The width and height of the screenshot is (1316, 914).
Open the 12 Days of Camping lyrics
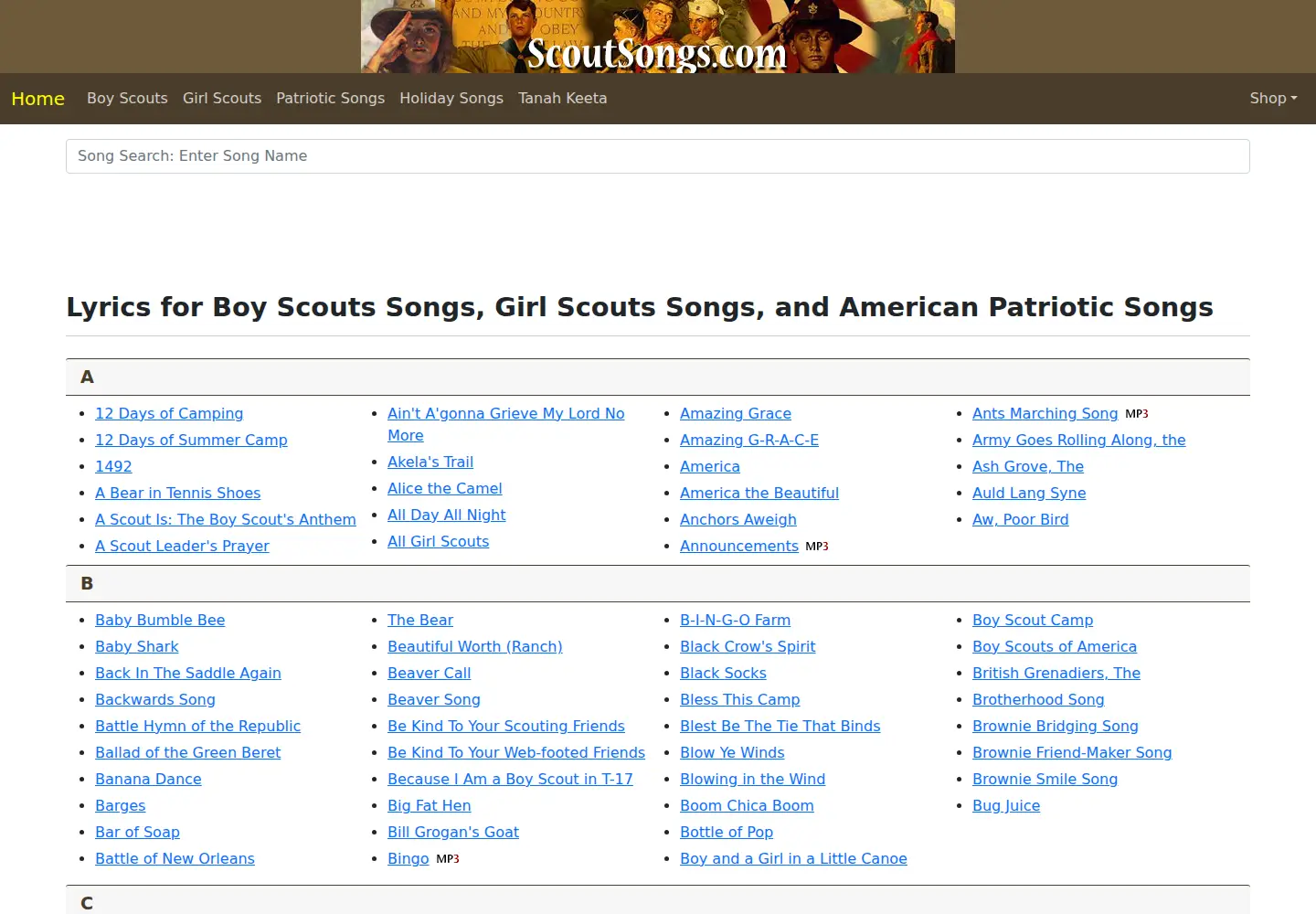pyautogui.click(x=169, y=414)
